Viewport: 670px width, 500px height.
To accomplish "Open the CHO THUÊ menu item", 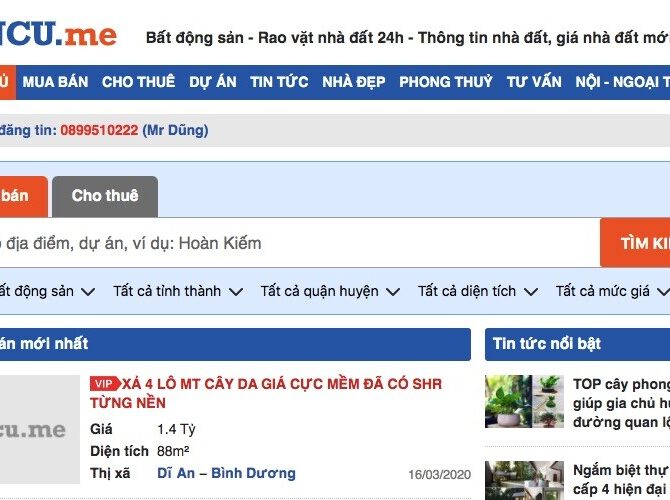I will point(138,82).
